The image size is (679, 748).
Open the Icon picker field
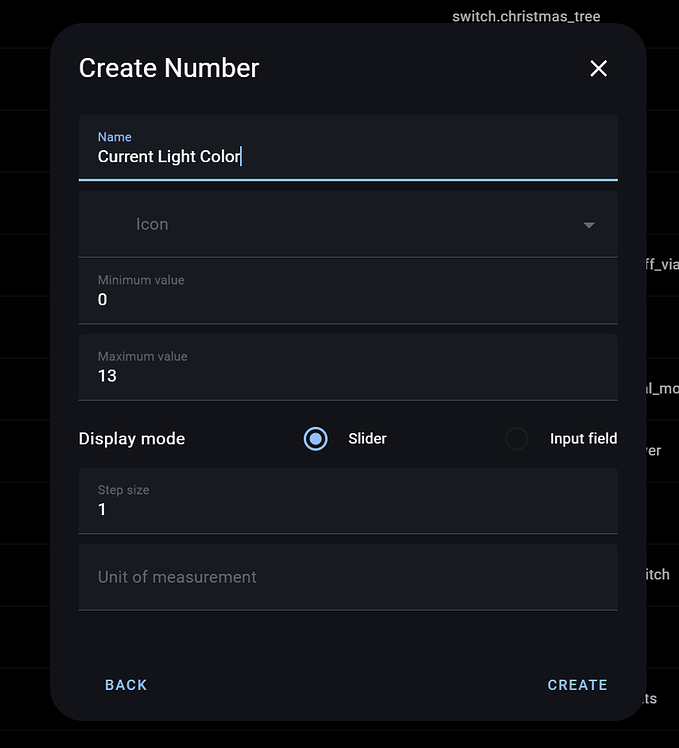(x=348, y=225)
